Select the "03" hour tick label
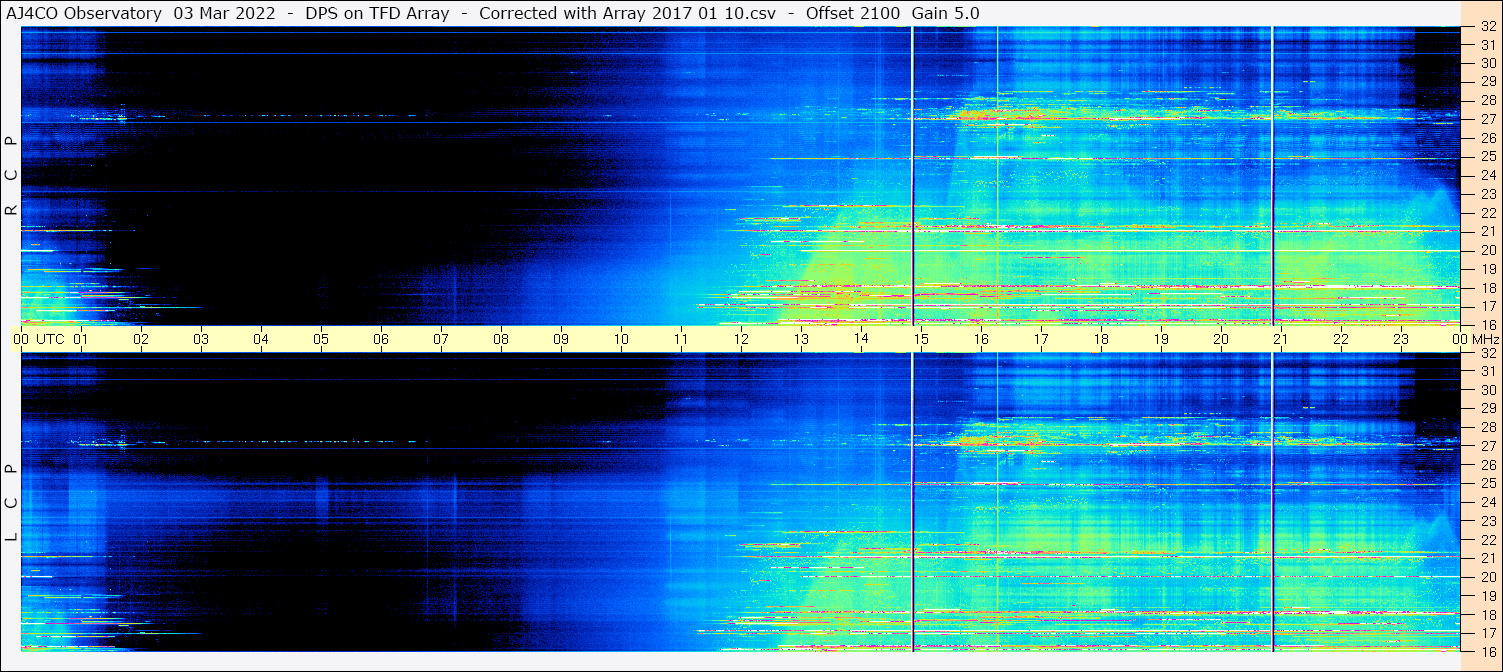Screen dimensions: 1503x672 (201, 340)
